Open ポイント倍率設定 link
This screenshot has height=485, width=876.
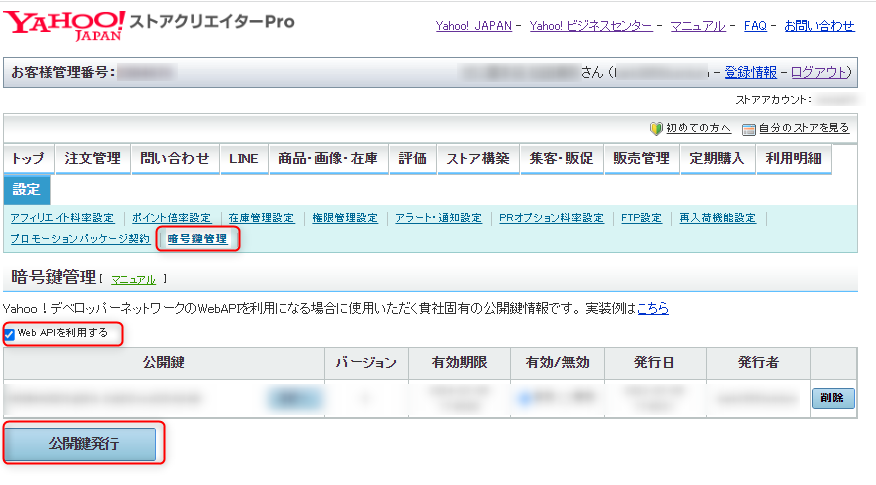point(171,218)
